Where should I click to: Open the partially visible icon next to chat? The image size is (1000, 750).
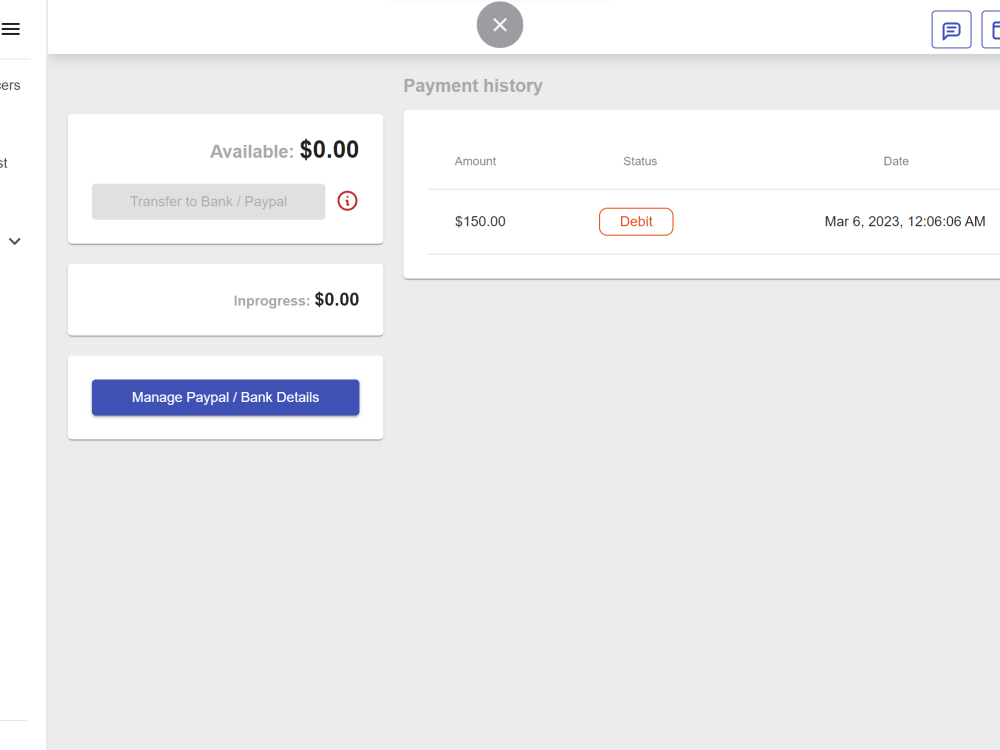pos(990,29)
